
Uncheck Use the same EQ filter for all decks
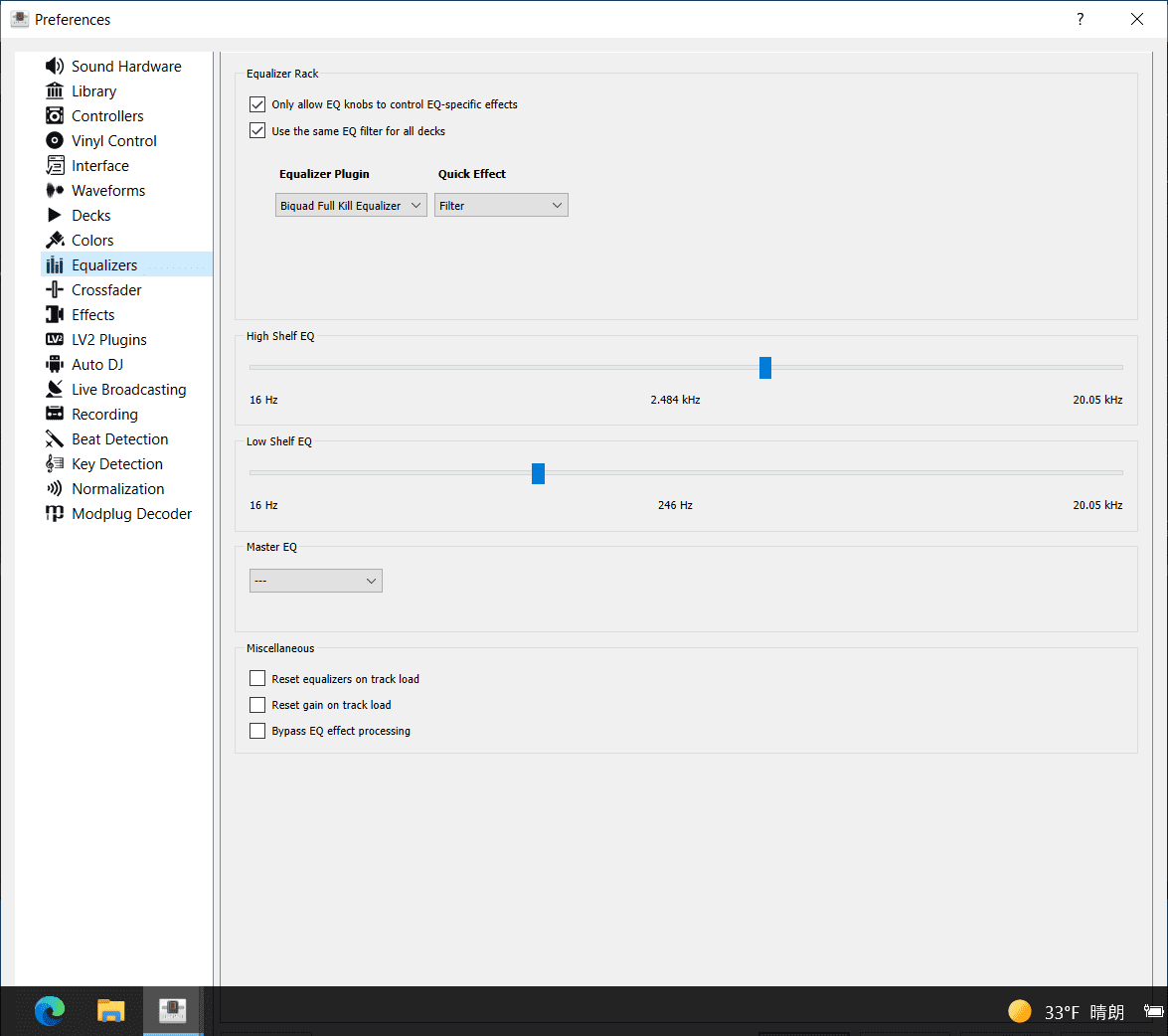[x=257, y=131]
